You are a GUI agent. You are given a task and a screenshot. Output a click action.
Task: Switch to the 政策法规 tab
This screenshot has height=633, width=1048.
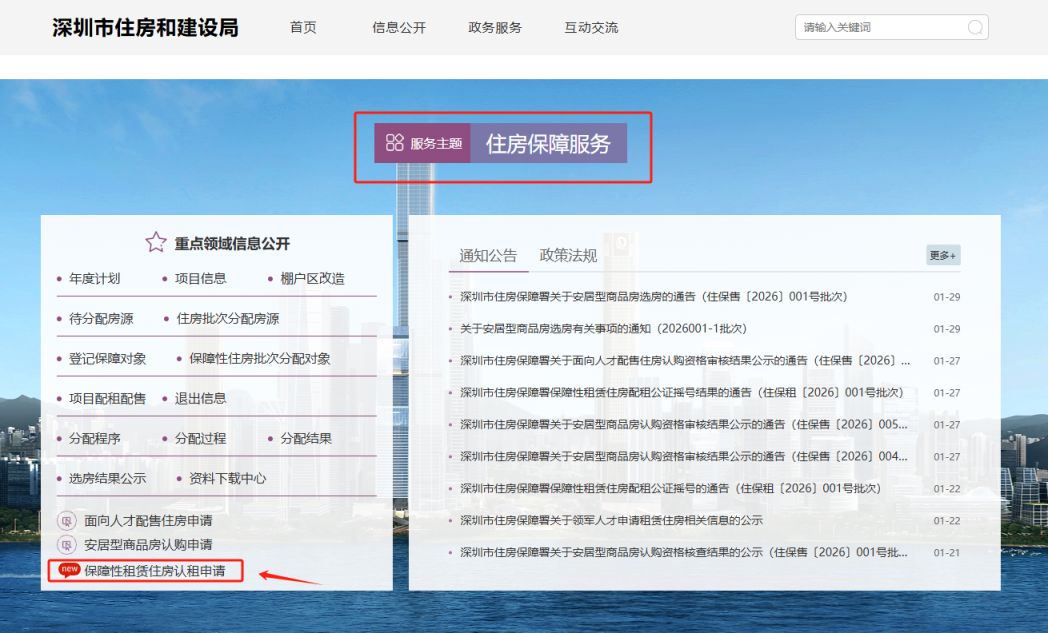click(x=568, y=255)
